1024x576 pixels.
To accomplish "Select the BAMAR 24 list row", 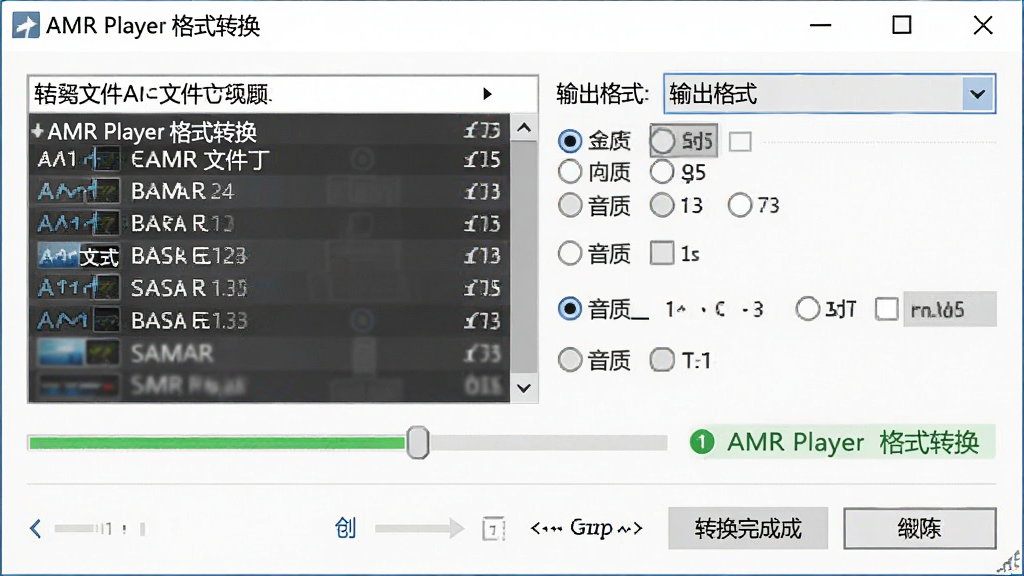I will click(268, 191).
